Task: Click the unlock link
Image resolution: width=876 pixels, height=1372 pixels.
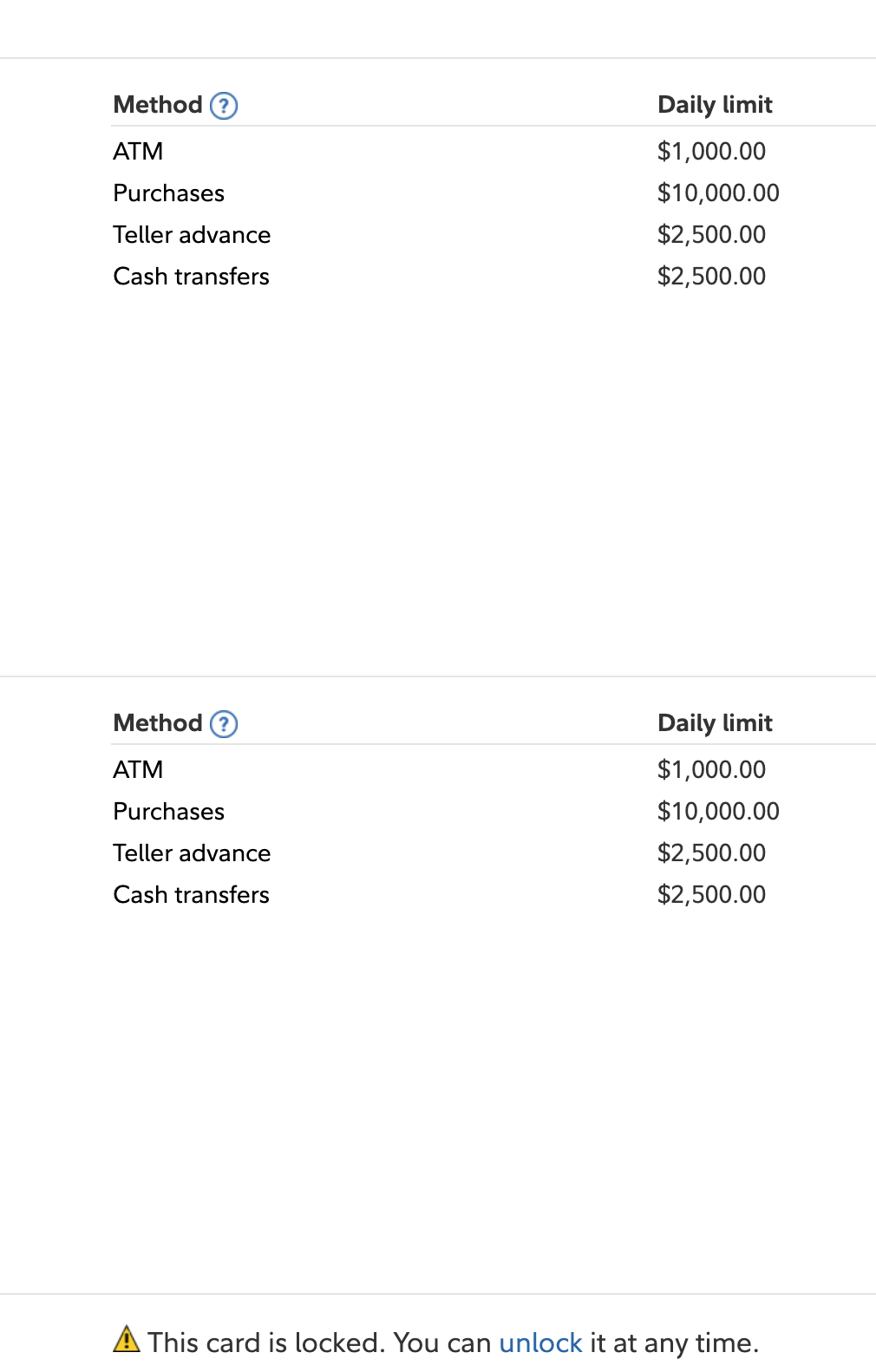Action: pos(540,1343)
